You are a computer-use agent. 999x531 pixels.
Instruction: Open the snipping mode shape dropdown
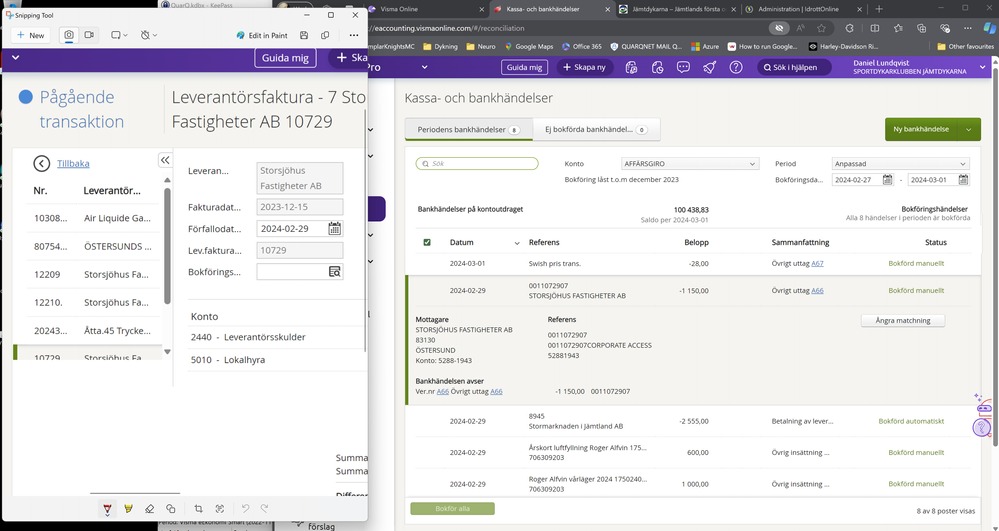pos(119,35)
